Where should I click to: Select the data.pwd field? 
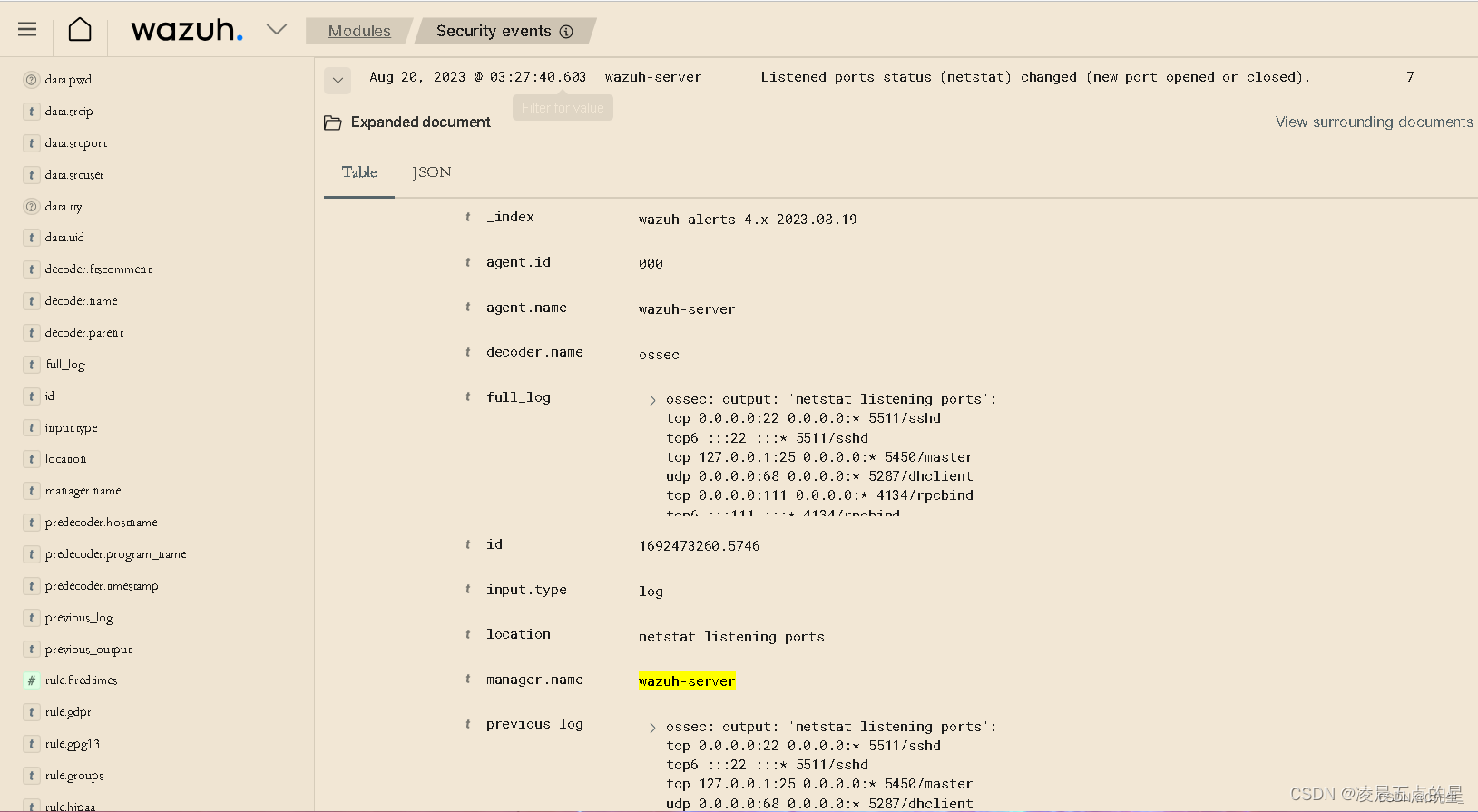pyautogui.click(x=68, y=80)
